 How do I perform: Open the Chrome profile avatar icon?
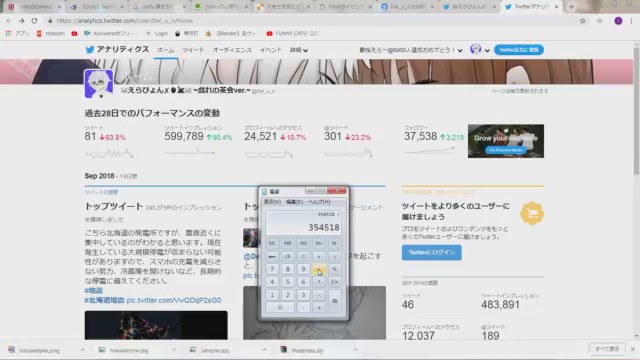point(618,21)
